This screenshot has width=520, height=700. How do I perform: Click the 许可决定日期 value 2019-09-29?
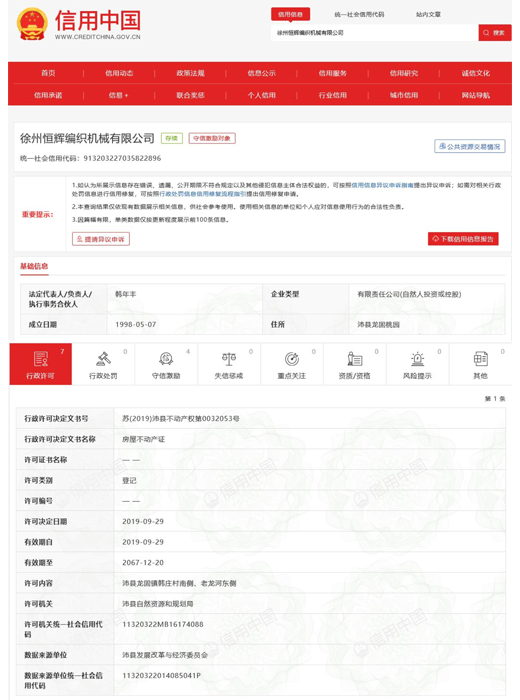coord(143,521)
